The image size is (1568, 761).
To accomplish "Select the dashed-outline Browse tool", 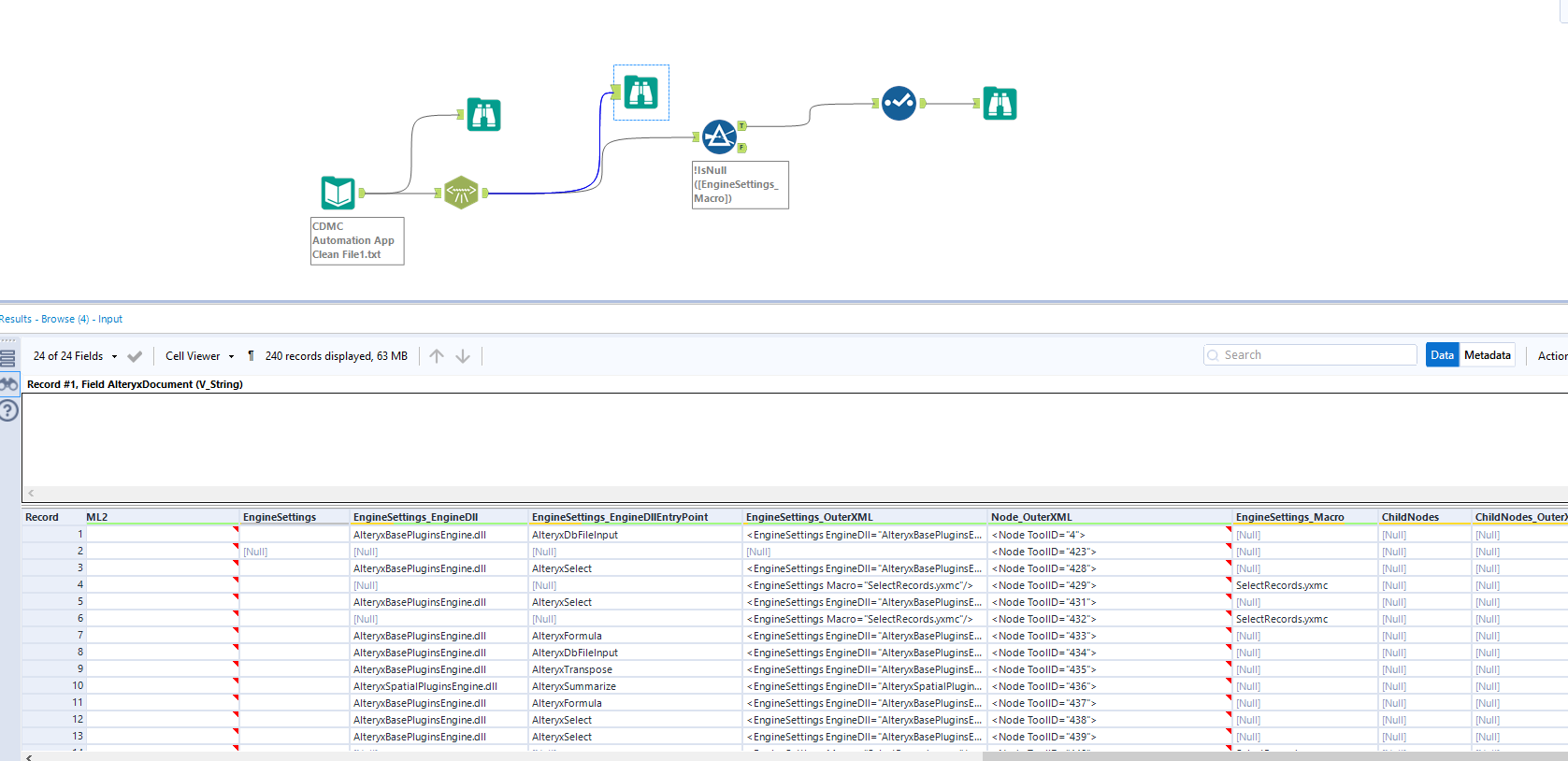I will (641, 93).
